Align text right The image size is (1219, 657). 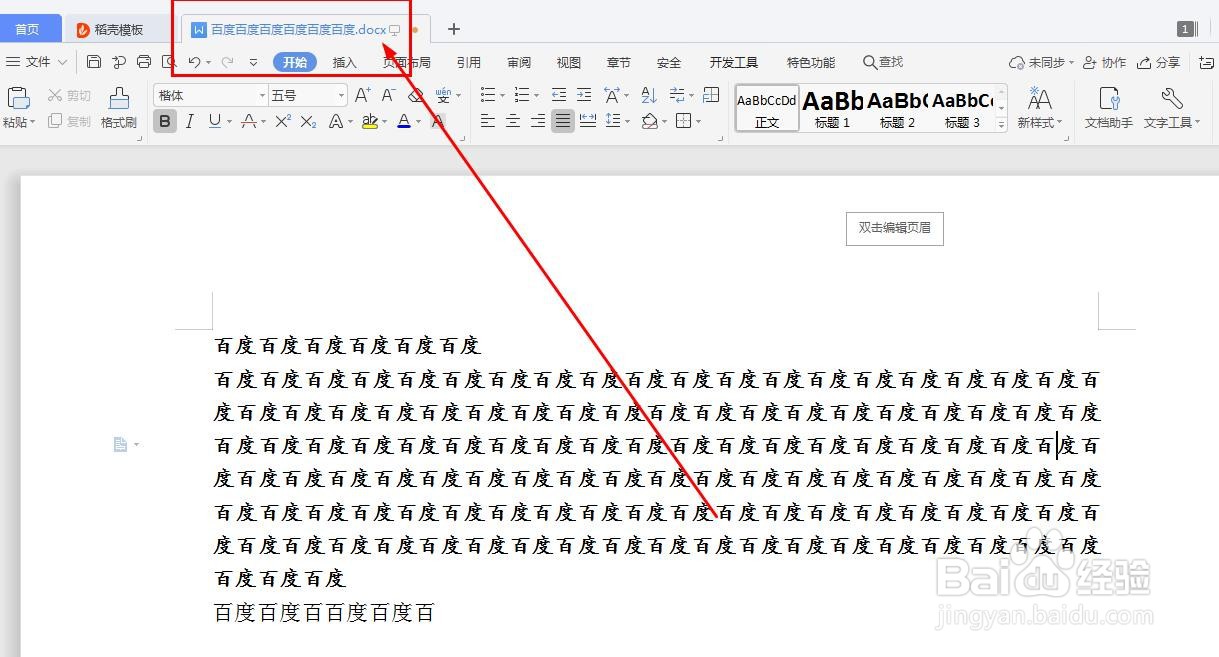[x=538, y=121]
